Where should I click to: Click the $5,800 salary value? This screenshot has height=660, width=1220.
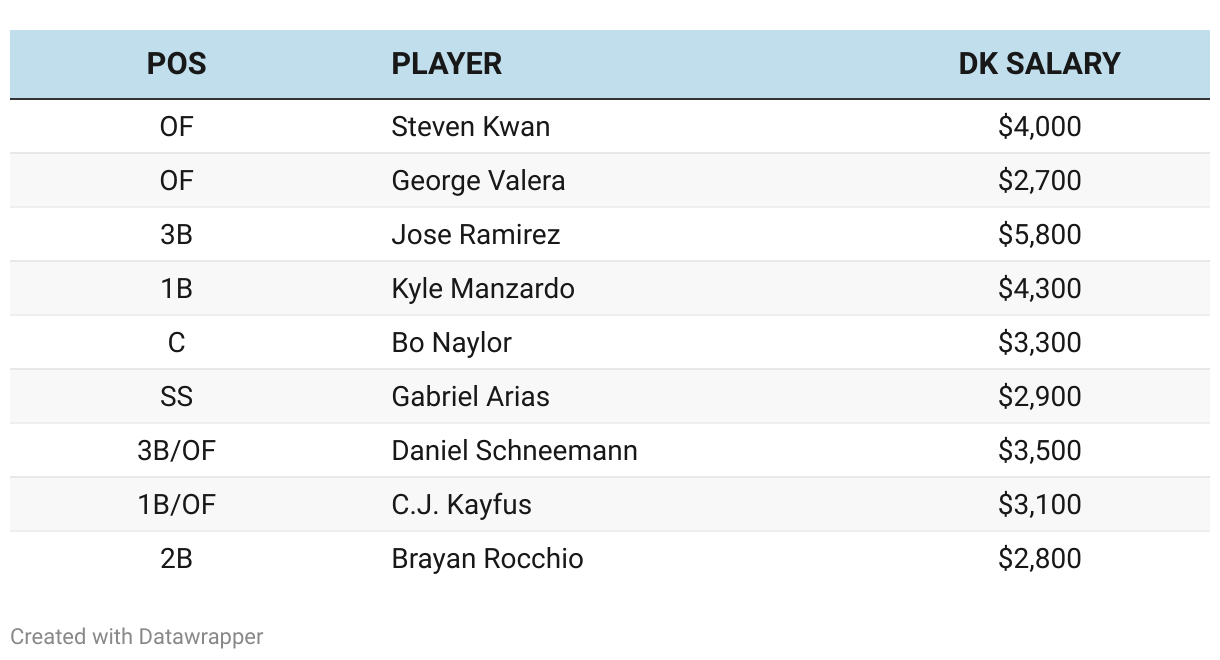pos(1039,235)
